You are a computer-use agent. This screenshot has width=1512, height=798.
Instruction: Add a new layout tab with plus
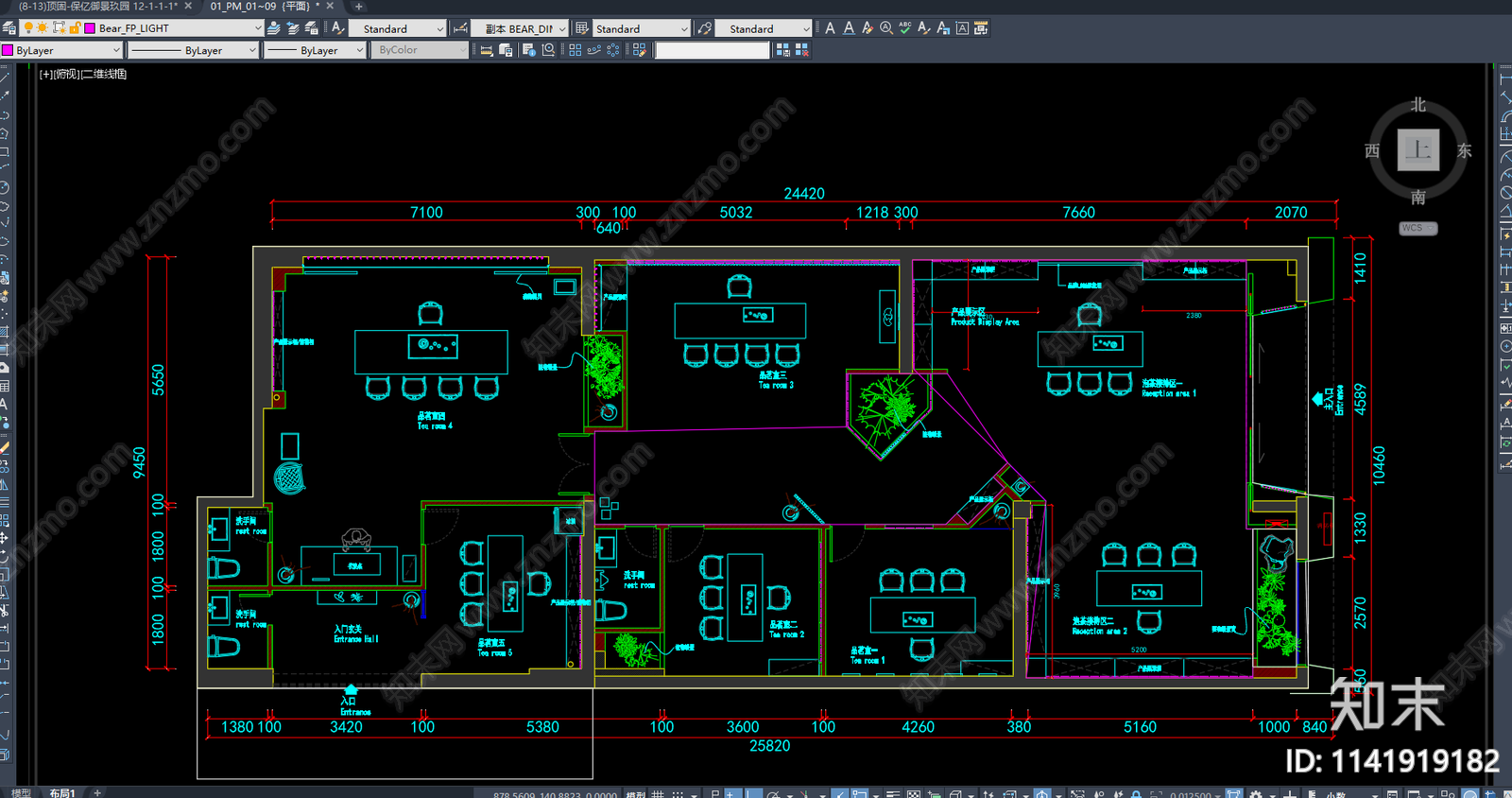click(96, 792)
